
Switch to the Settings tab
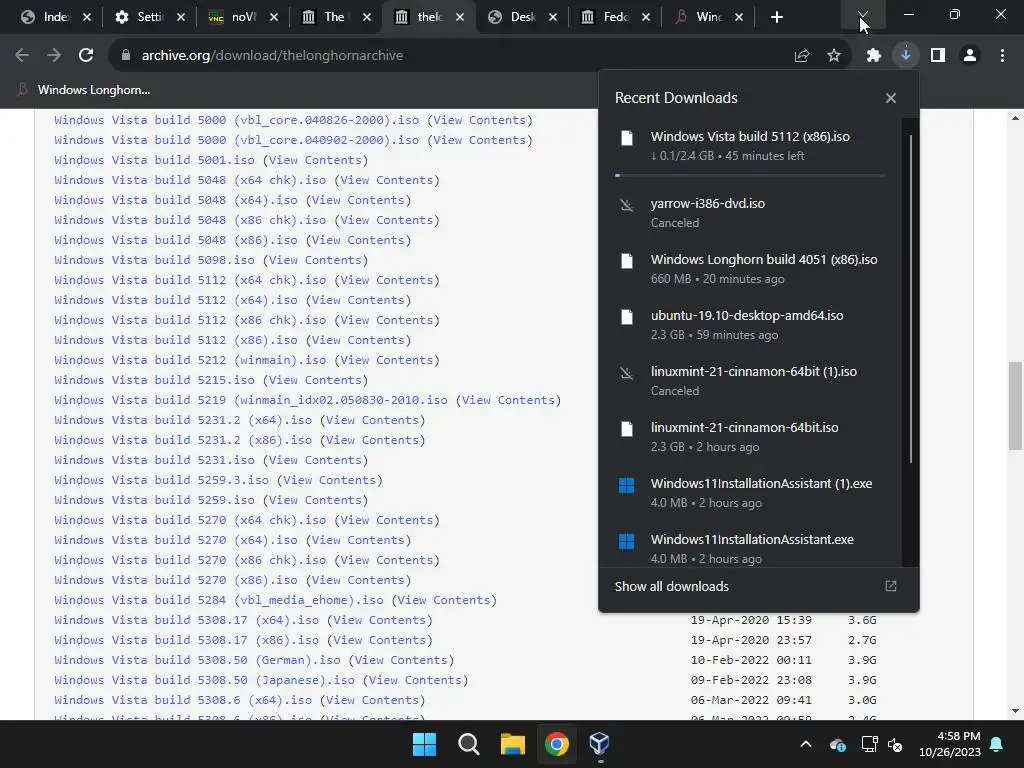pos(140,17)
